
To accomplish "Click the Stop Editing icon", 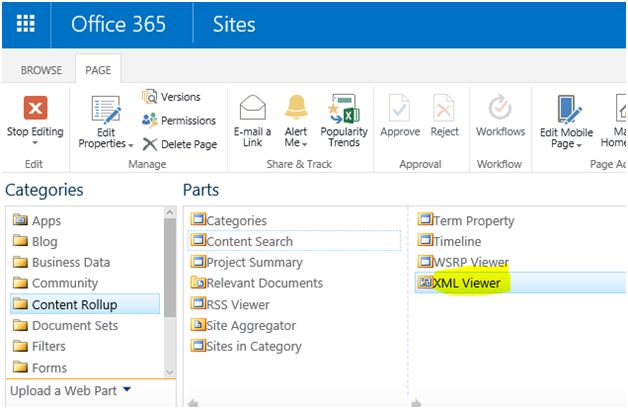I will 35,107.
